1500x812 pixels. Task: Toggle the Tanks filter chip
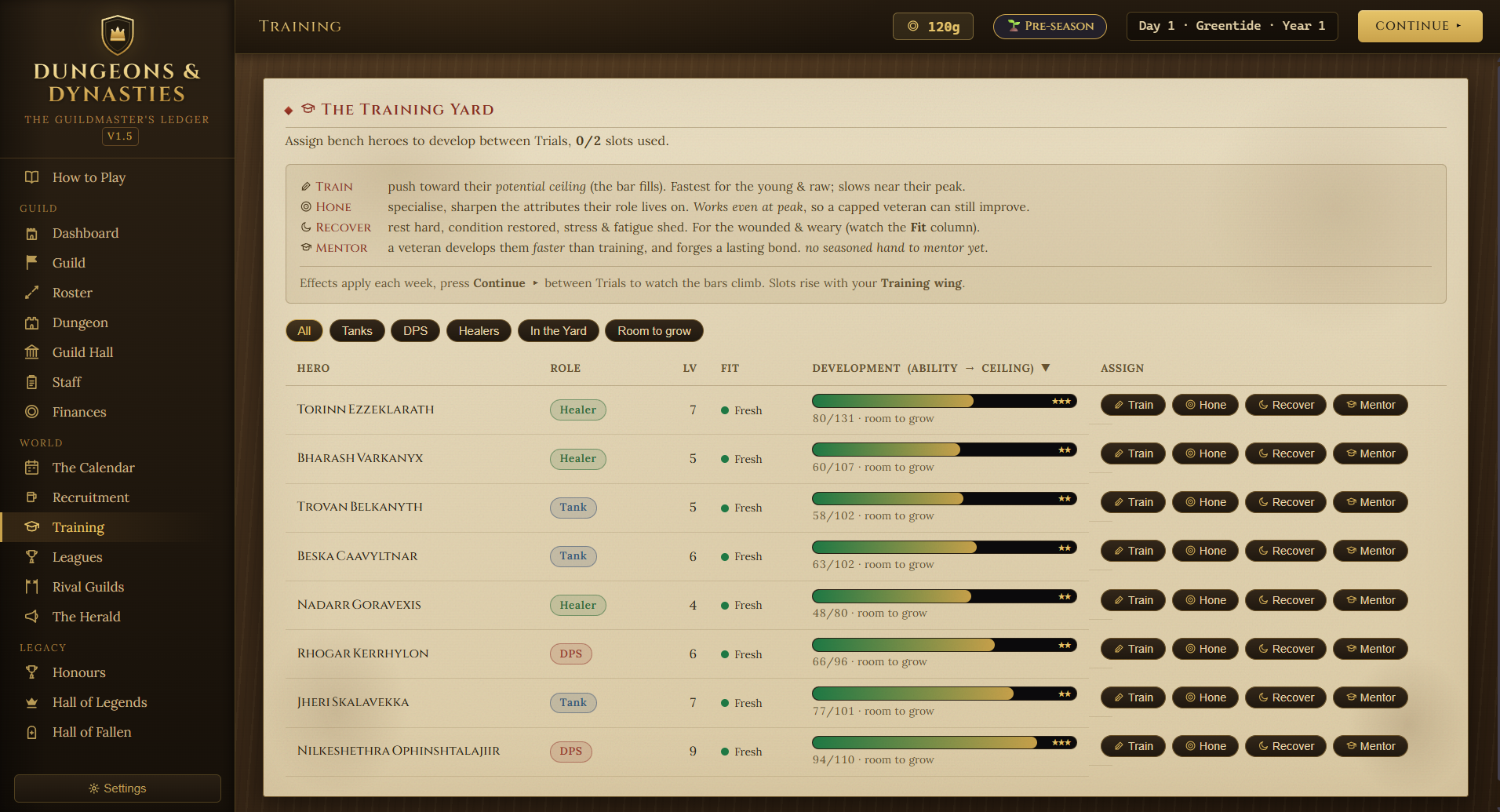tap(357, 331)
